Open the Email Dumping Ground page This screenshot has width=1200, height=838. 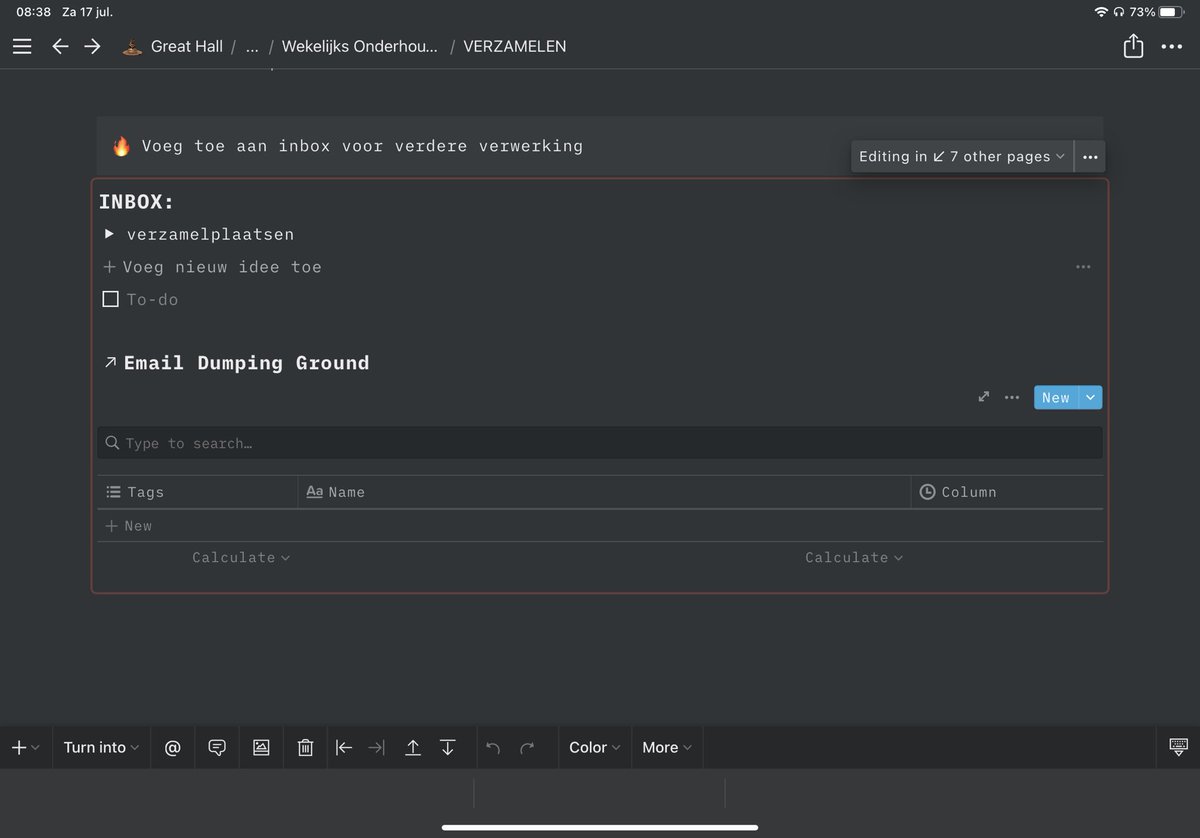click(x=246, y=362)
